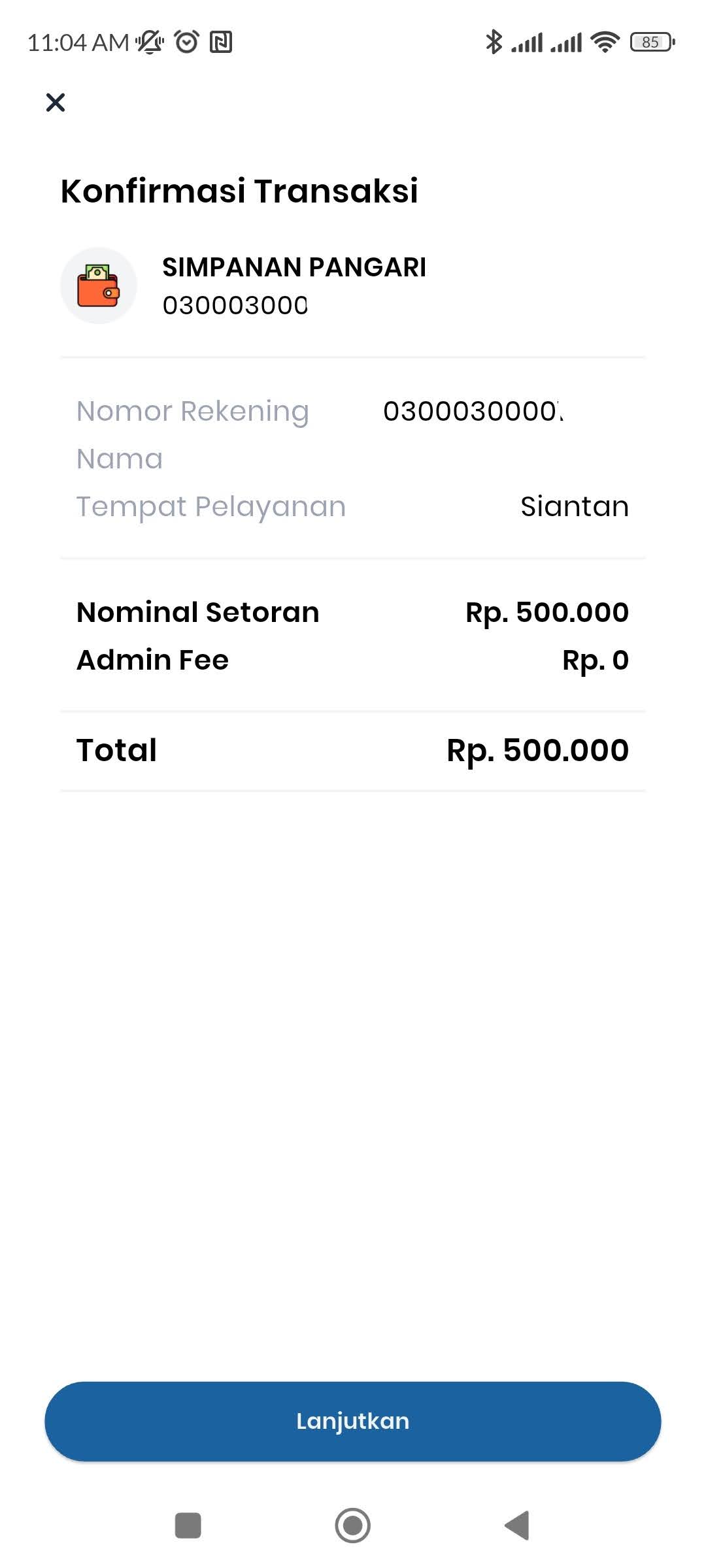The width and height of the screenshot is (706, 1568).
Task: Tap the Bluetooth status icon
Action: (x=494, y=42)
